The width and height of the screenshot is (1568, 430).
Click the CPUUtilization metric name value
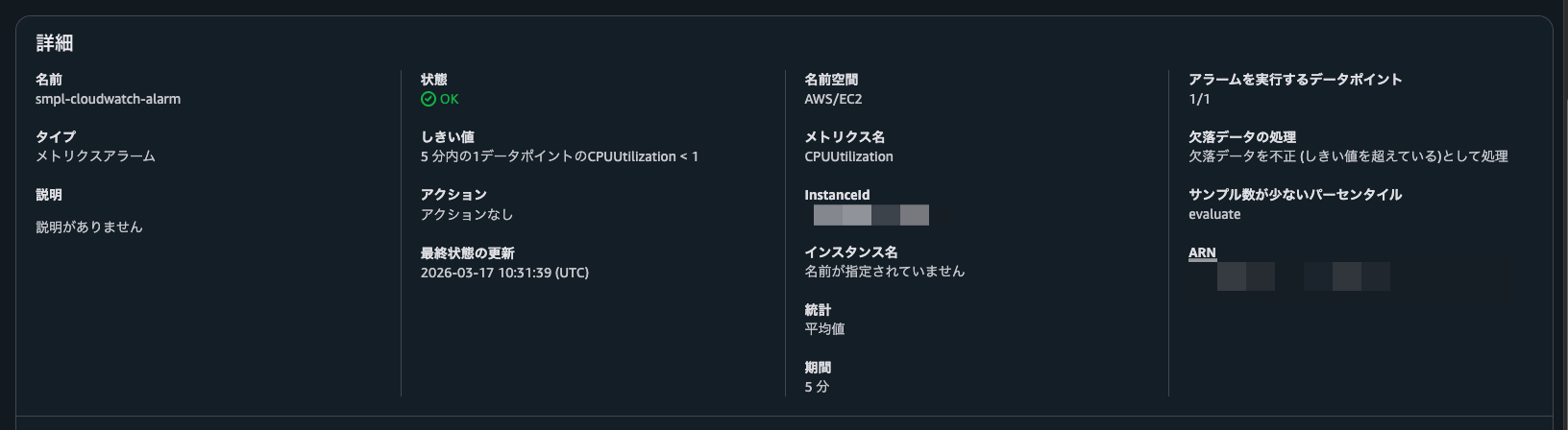(848, 156)
